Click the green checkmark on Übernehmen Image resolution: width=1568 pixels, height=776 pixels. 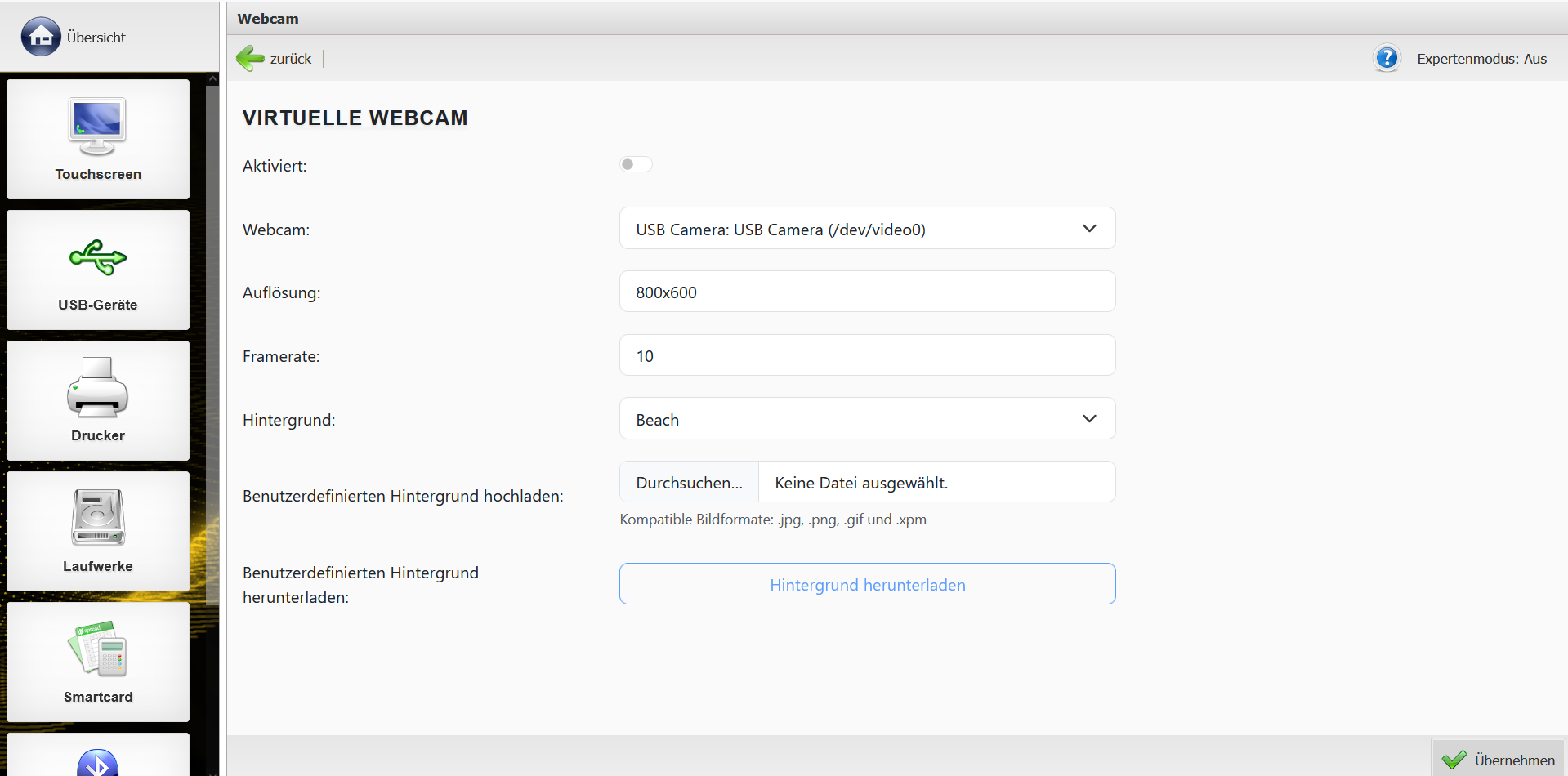click(1454, 760)
